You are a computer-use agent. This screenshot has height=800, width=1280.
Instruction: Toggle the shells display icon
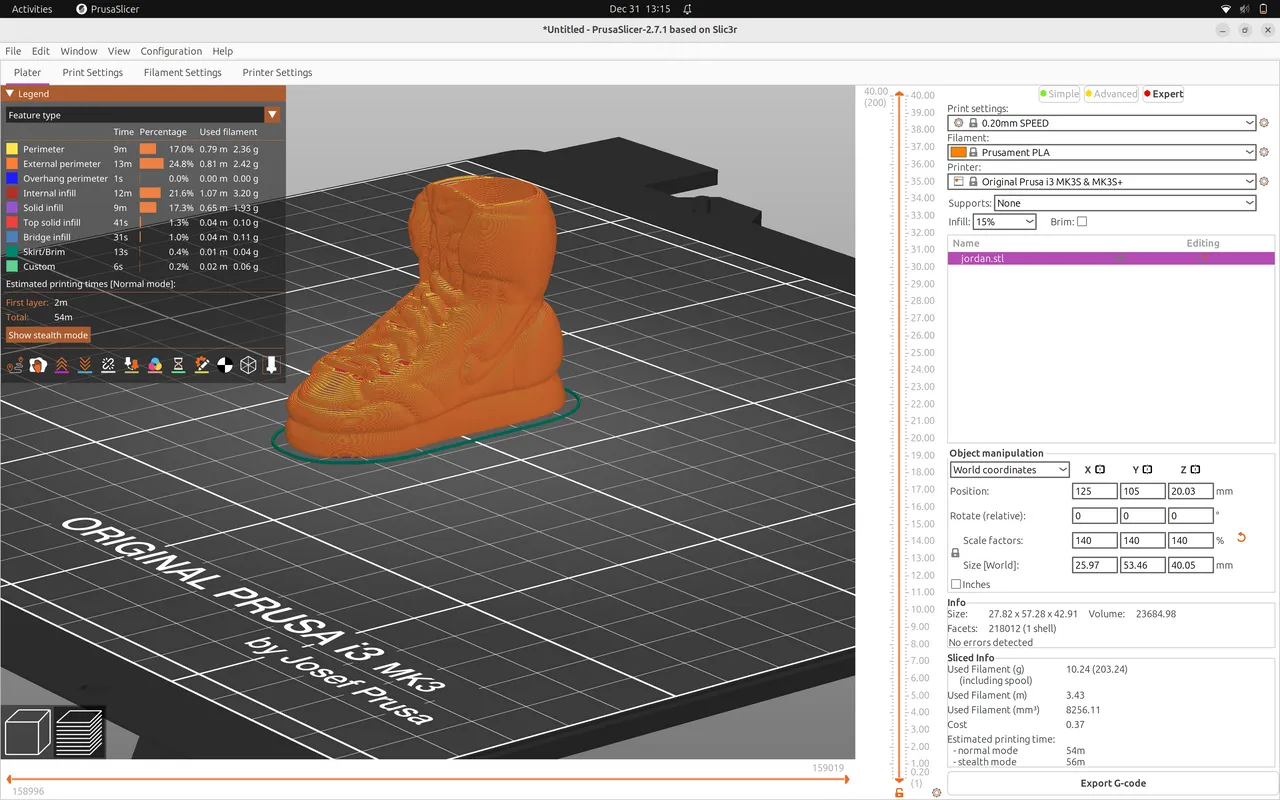click(x=247, y=365)
